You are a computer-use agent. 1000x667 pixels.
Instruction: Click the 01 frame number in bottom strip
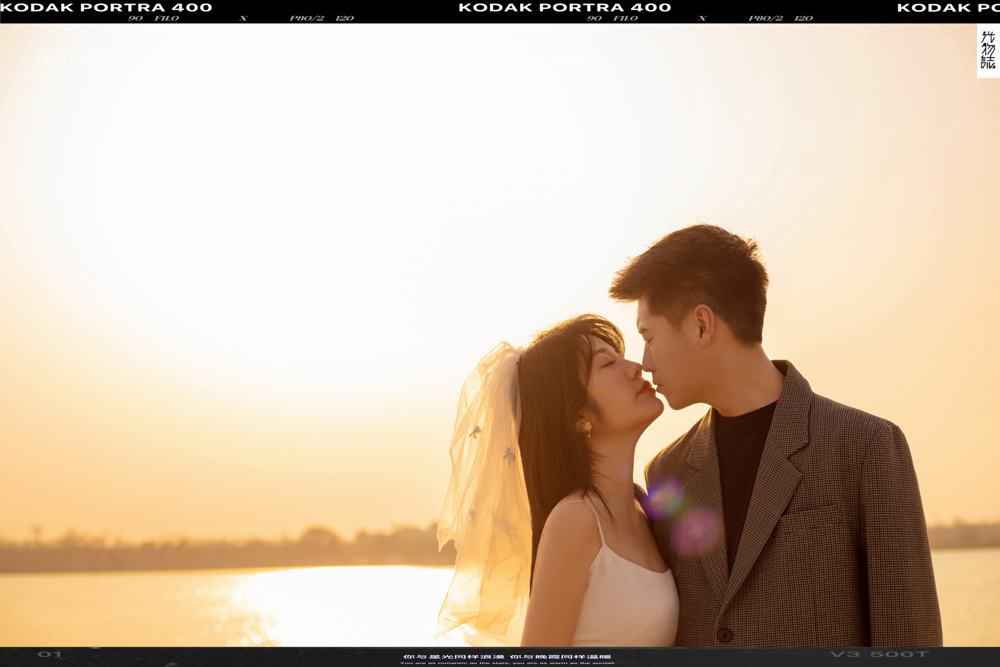point(50,654)
